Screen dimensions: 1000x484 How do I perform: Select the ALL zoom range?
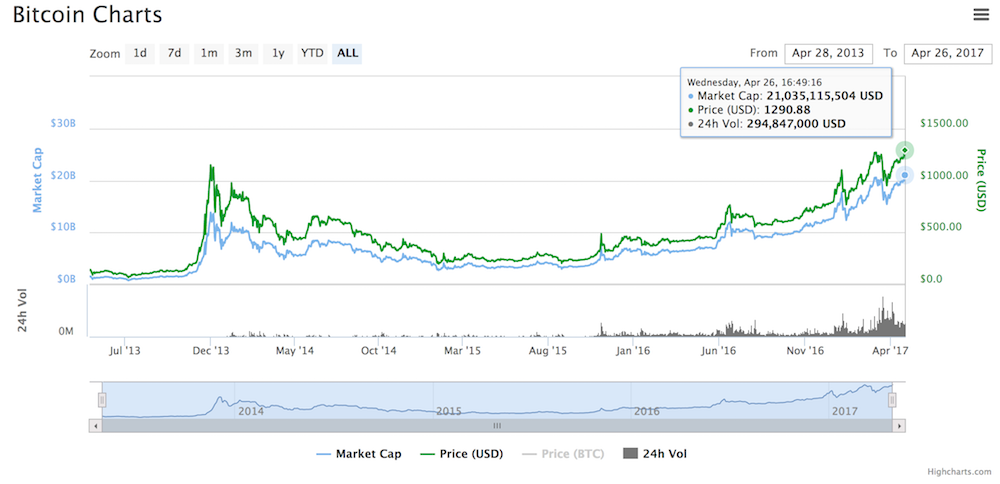click(x=348, y=54)
